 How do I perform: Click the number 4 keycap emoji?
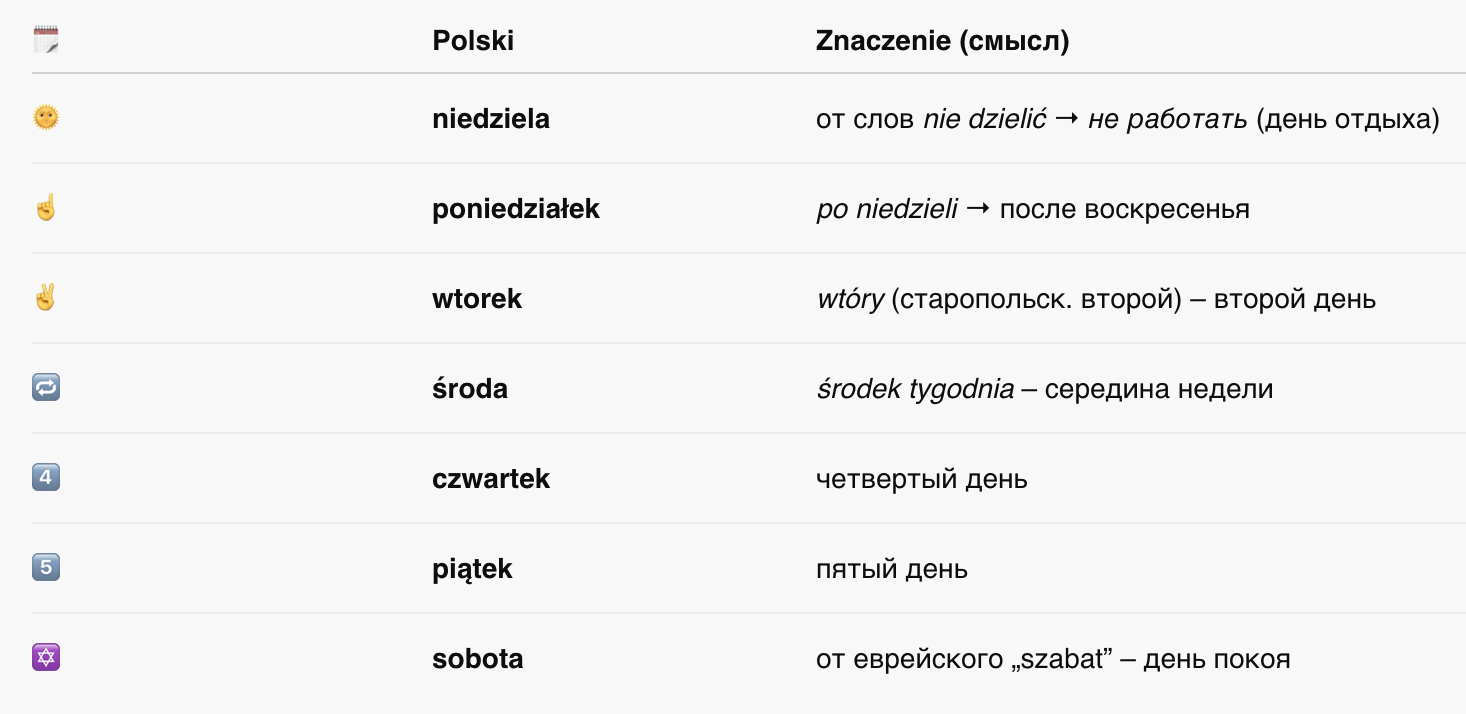pyautogui.click(x=46, y=478)
